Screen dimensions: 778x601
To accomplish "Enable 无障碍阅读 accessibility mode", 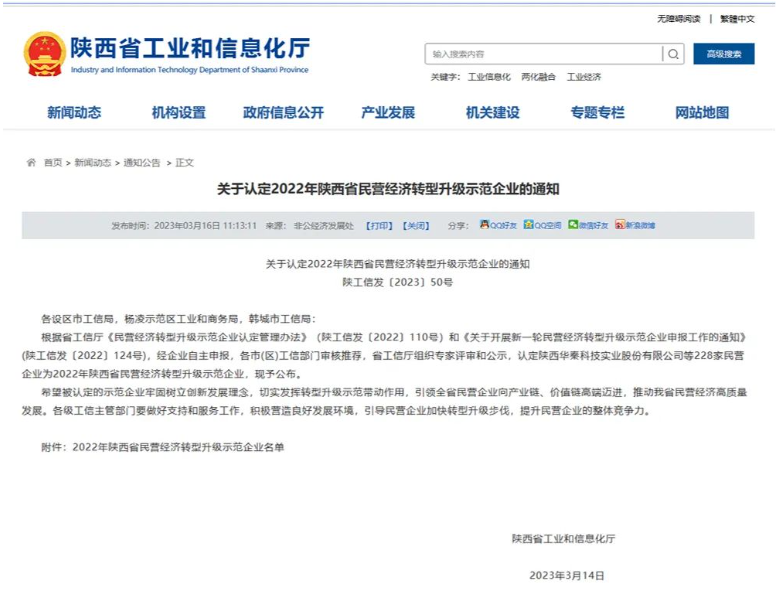I will pyautogui.click(x=678, y=19).
